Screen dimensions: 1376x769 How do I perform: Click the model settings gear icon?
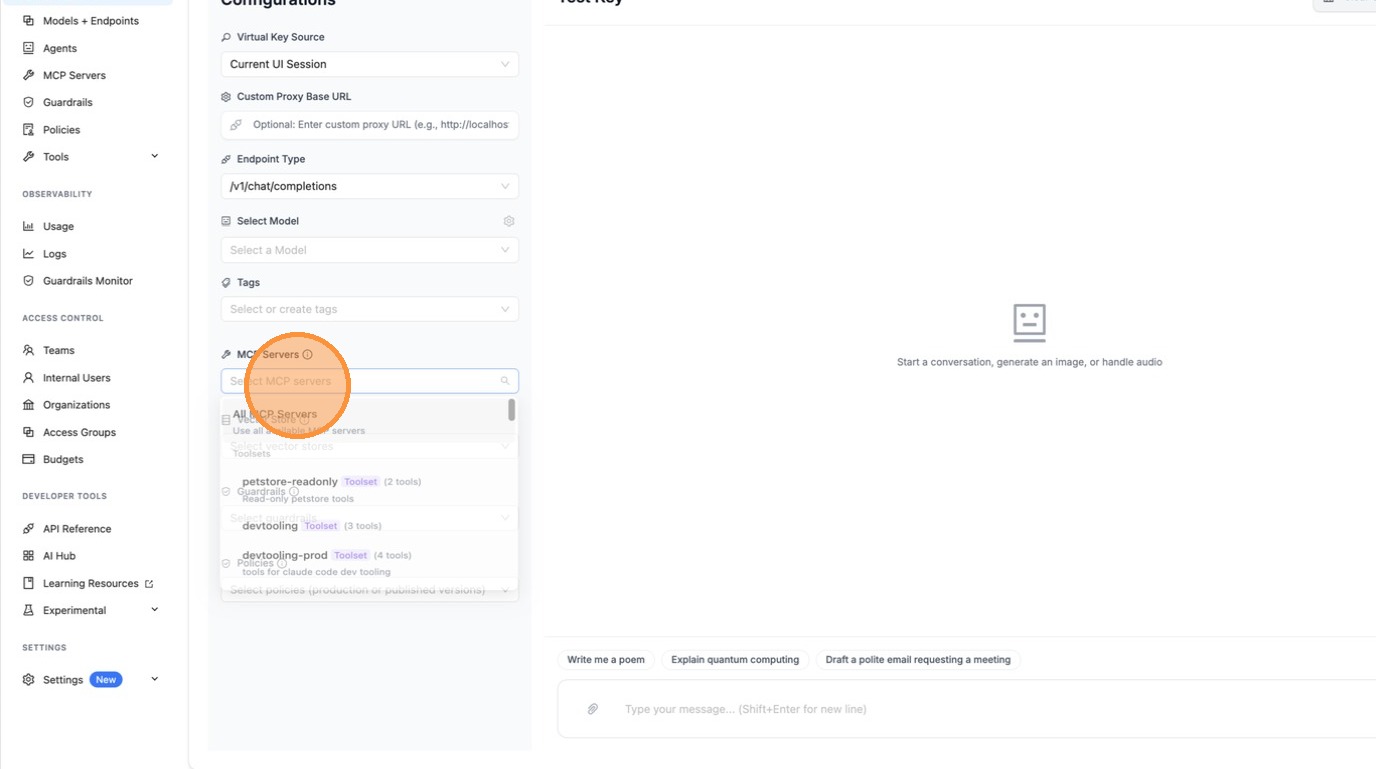coord(509,221)
